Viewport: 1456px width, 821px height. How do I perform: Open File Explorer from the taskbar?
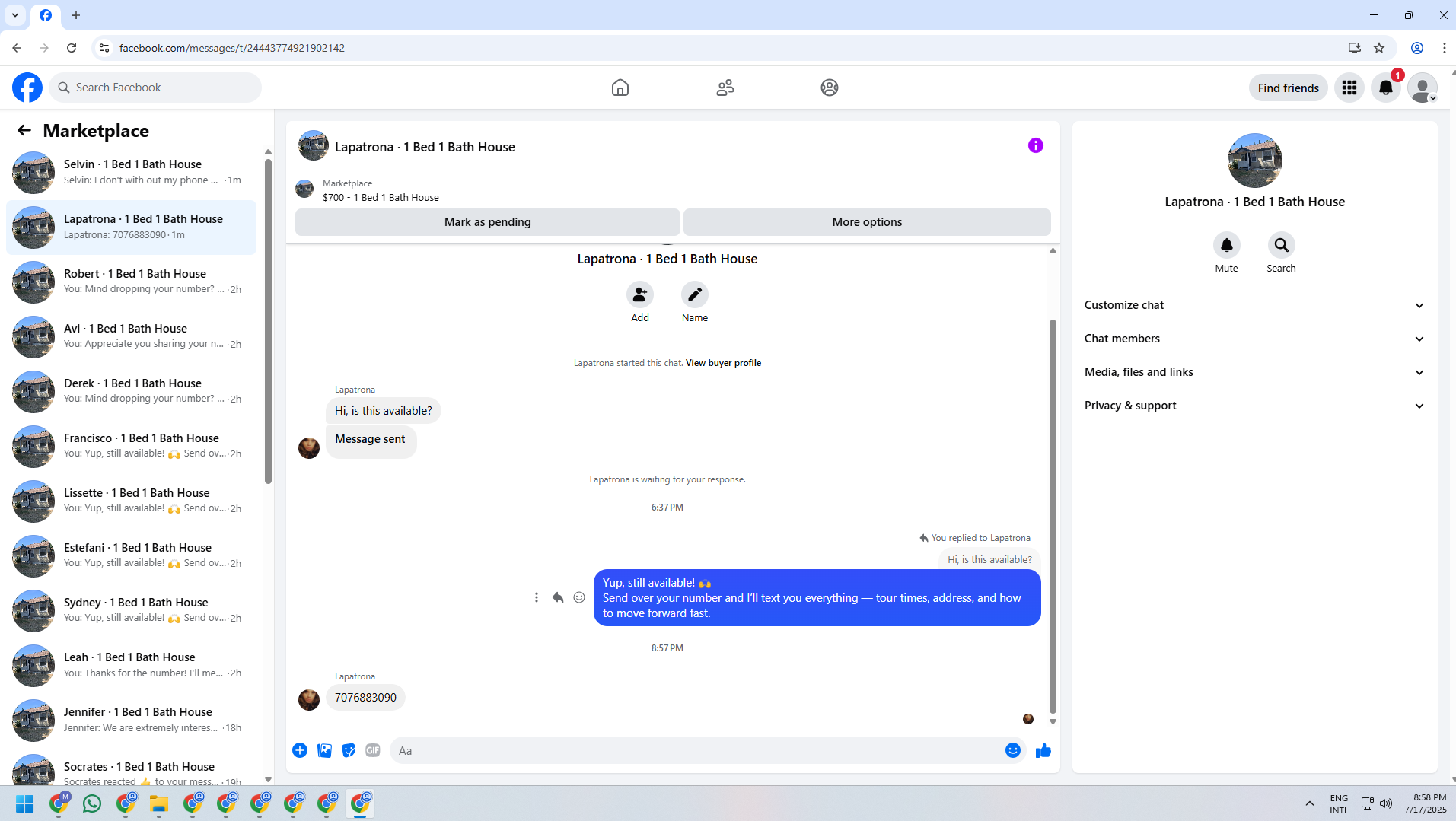(159, 803)
